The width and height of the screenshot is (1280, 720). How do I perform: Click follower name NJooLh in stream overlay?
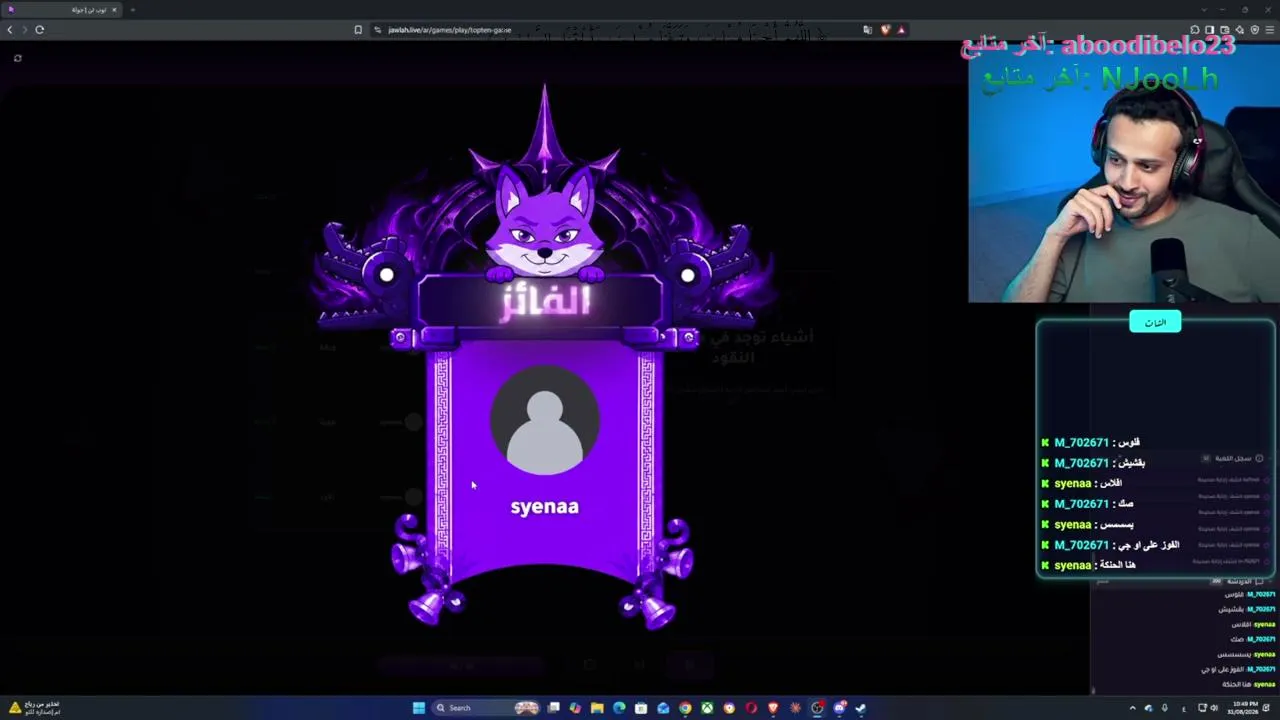tap(1160, 78)
